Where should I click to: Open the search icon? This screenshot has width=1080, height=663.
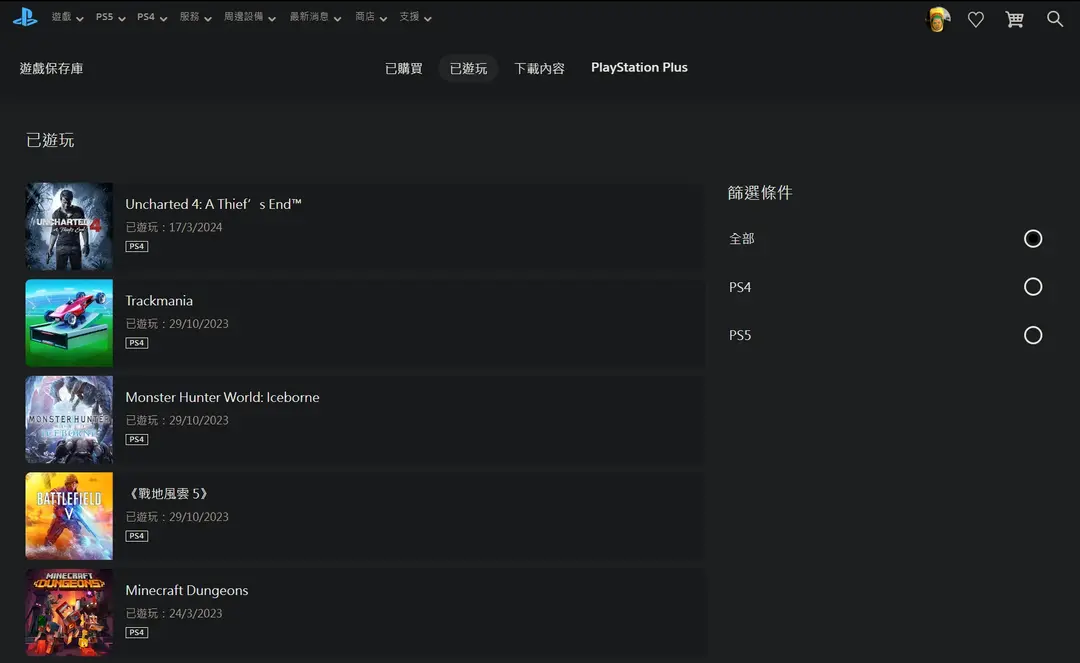pos(1054,19)
